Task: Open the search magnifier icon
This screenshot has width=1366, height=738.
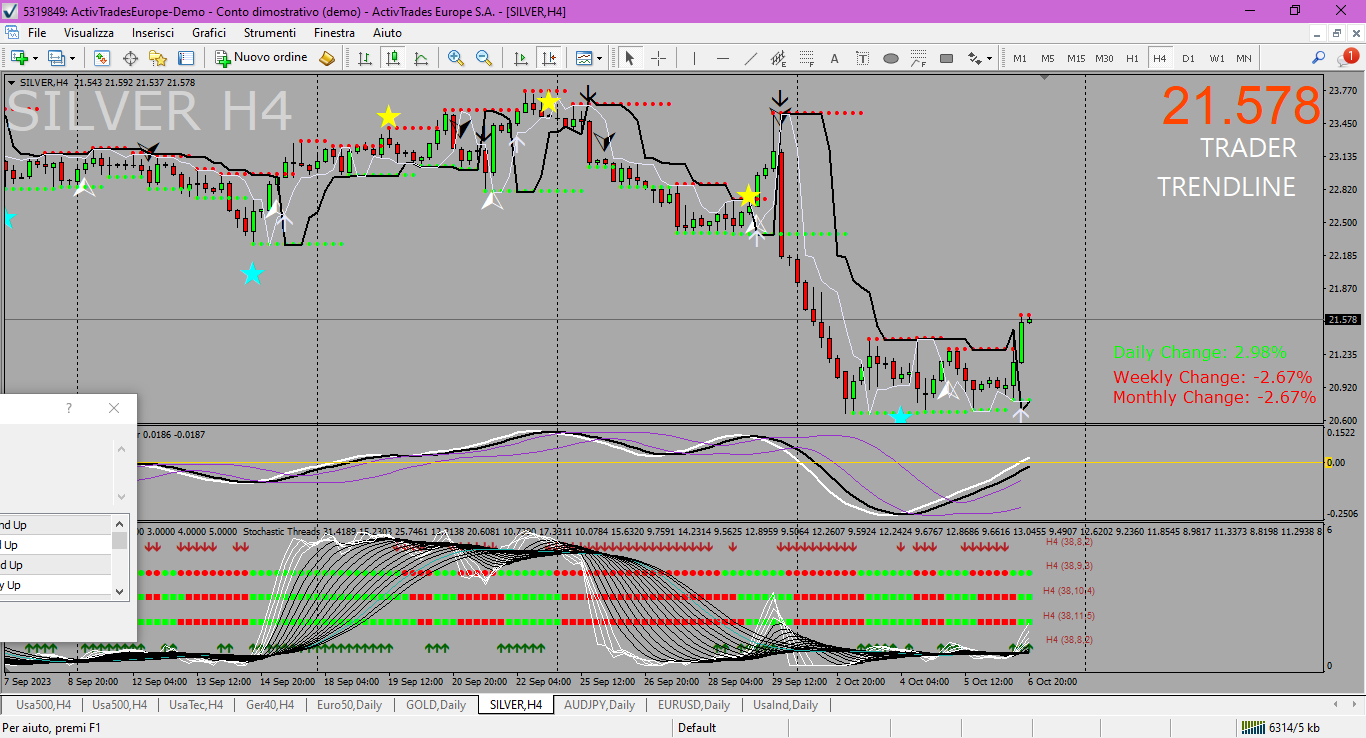Action: [1318, 58]
